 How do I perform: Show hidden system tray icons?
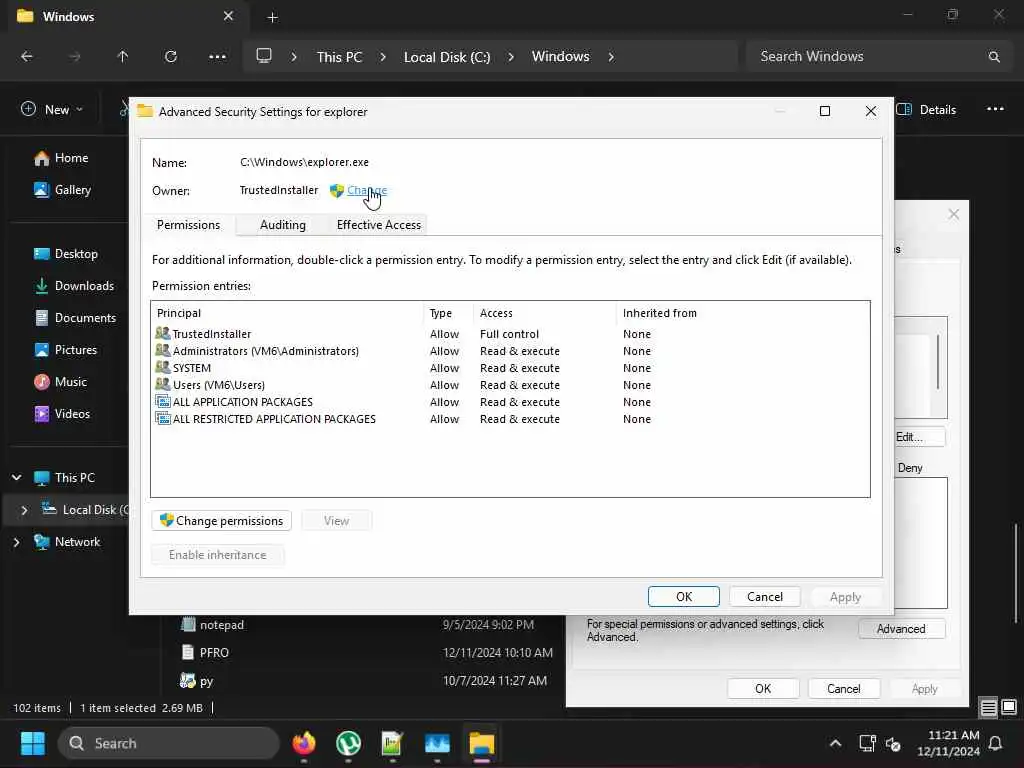coord(835,743)
